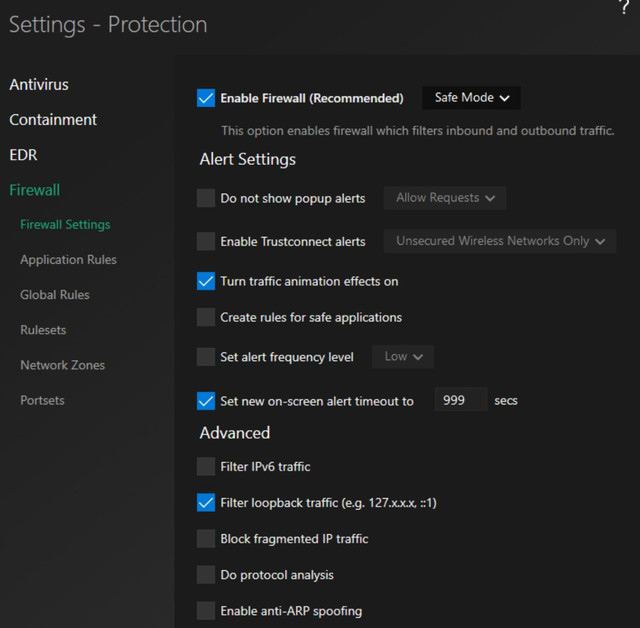This screenshot has height=628, width=640.
Task: Click the alert timeout 999 input field
Action: [461, 399]
